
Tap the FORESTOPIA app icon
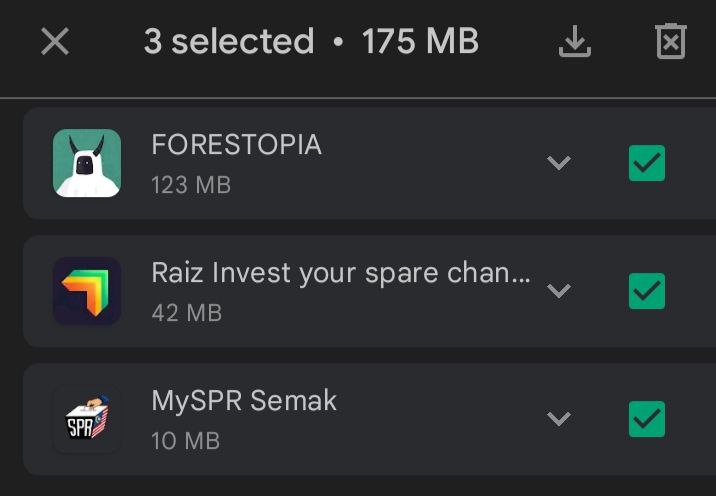[87, 163]
